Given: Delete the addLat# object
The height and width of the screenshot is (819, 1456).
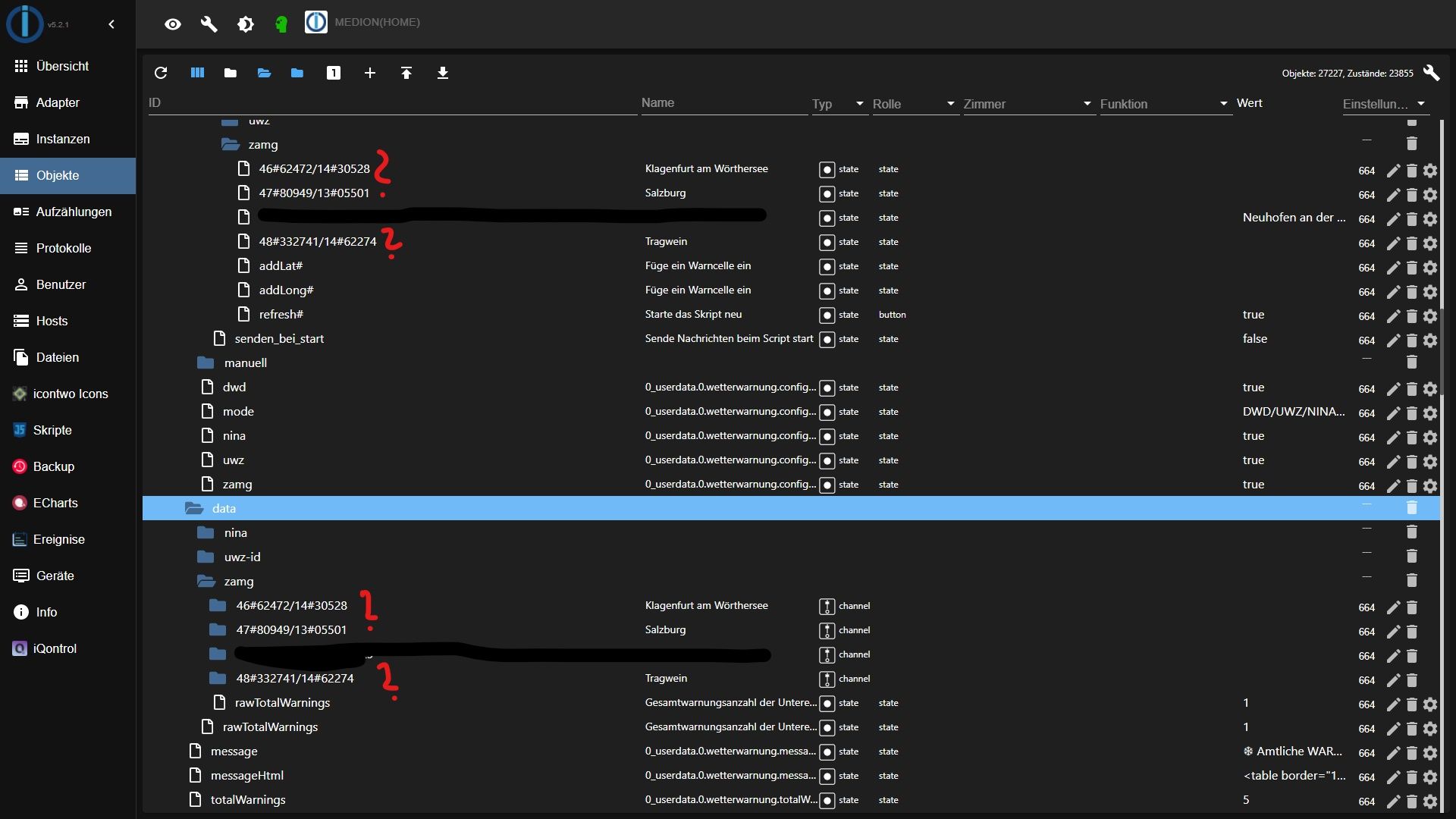Looking at the screenshot, I should click(x=1412, y=268).
